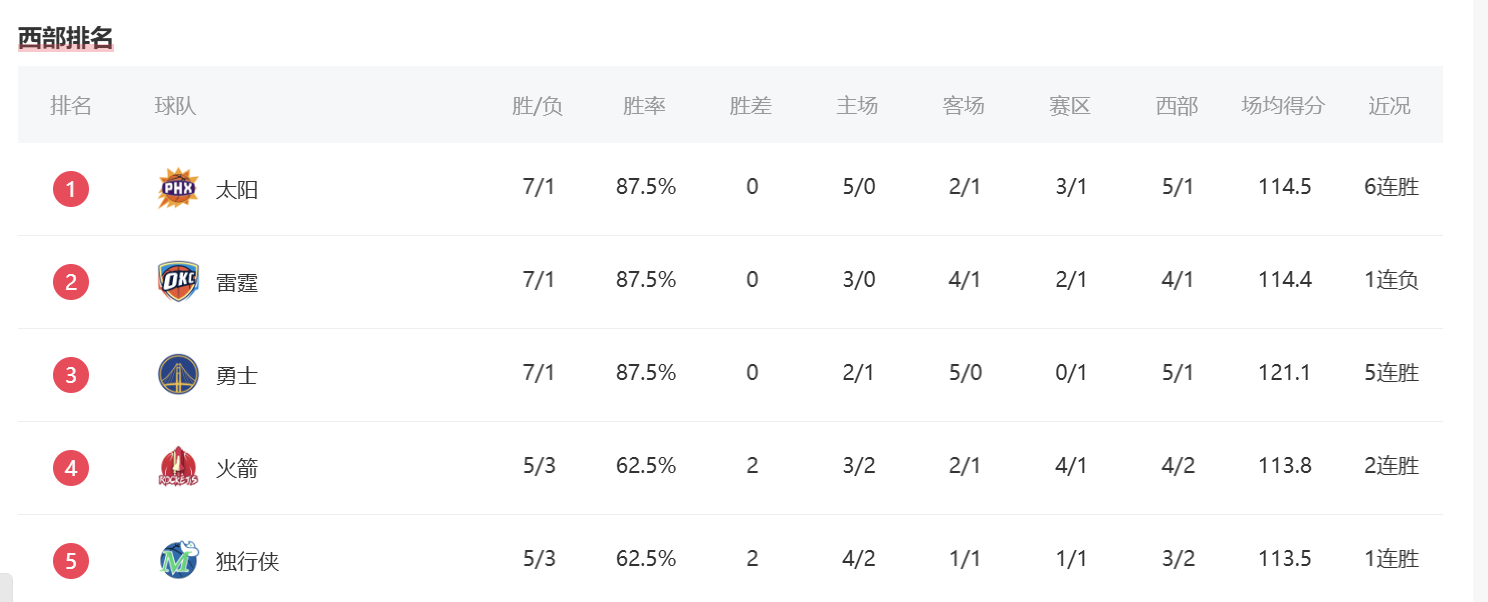
Task: Open the 雷霆 team name link
Action: [237, 282]
